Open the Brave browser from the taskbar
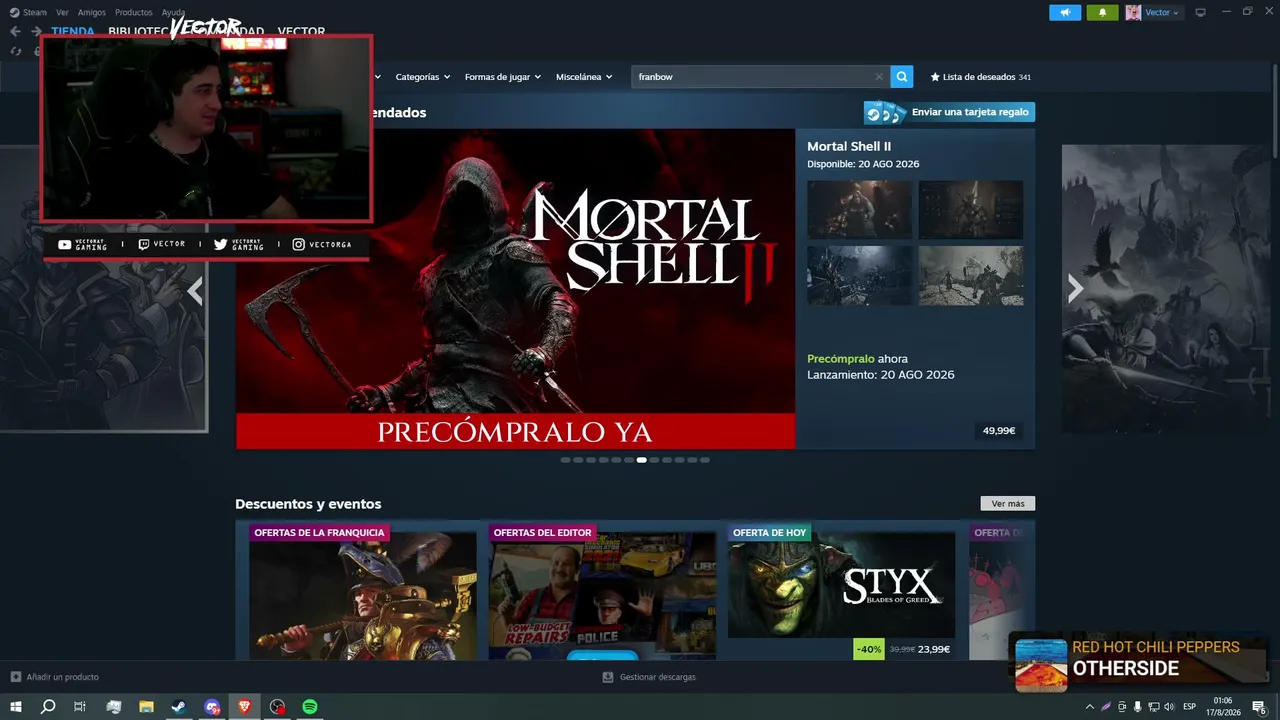This screenshot has height=720, width=1280. click(245, 707)
